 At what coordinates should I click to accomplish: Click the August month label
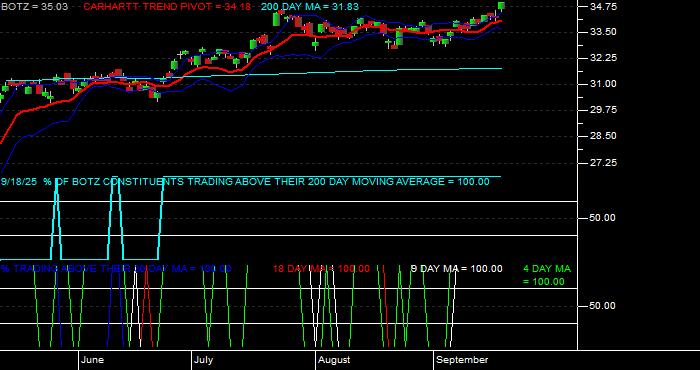coord(334,360)
